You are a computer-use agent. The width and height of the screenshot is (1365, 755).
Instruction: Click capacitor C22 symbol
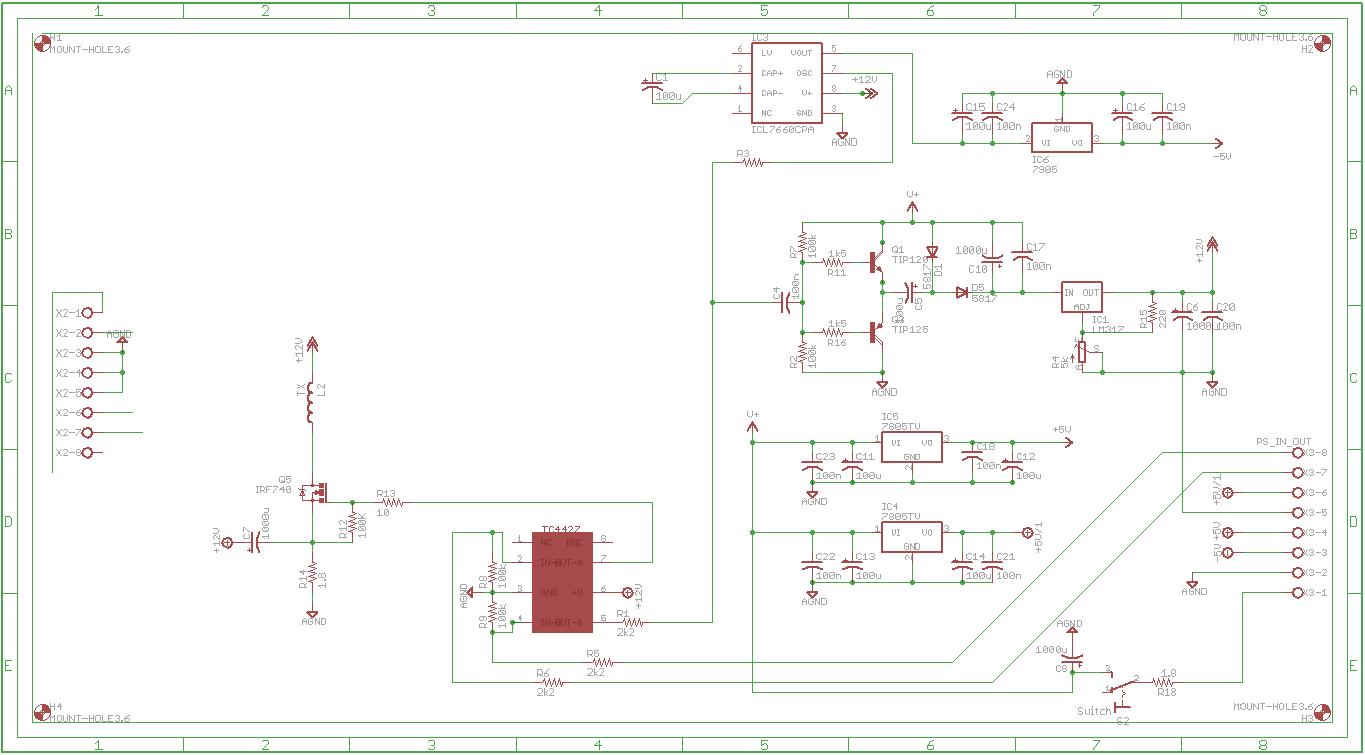(811, 567)
